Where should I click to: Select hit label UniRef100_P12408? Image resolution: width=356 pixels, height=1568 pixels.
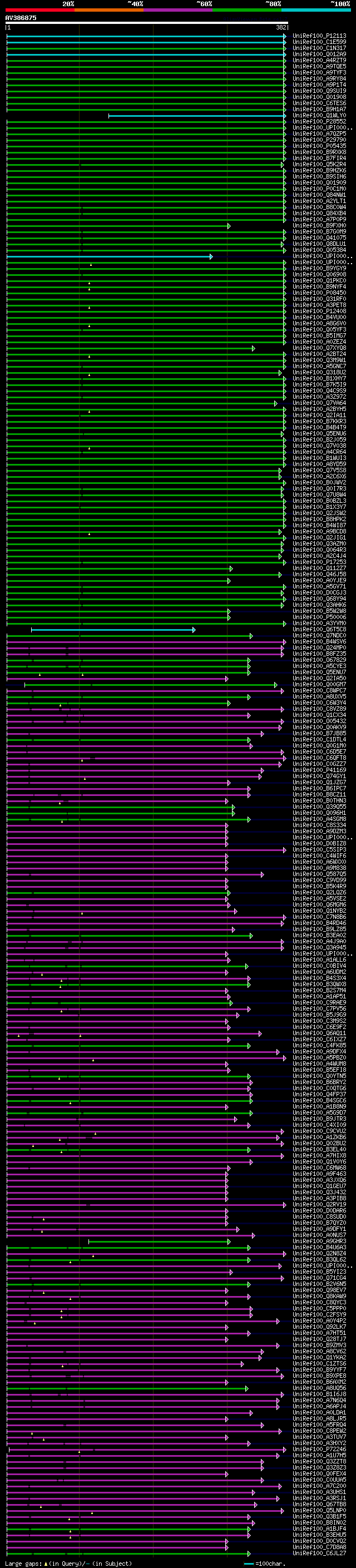319,311
